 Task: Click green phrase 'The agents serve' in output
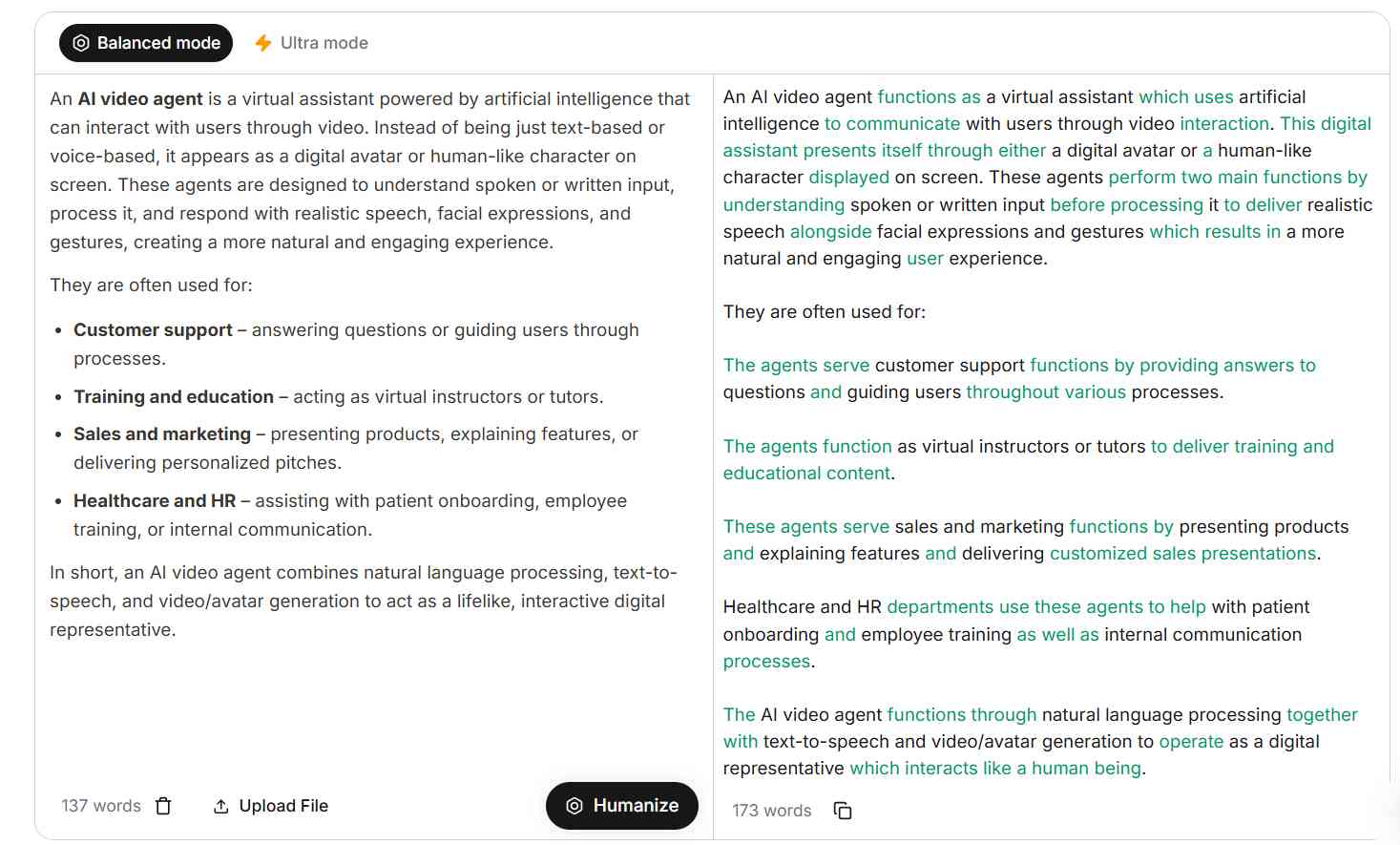796,365
